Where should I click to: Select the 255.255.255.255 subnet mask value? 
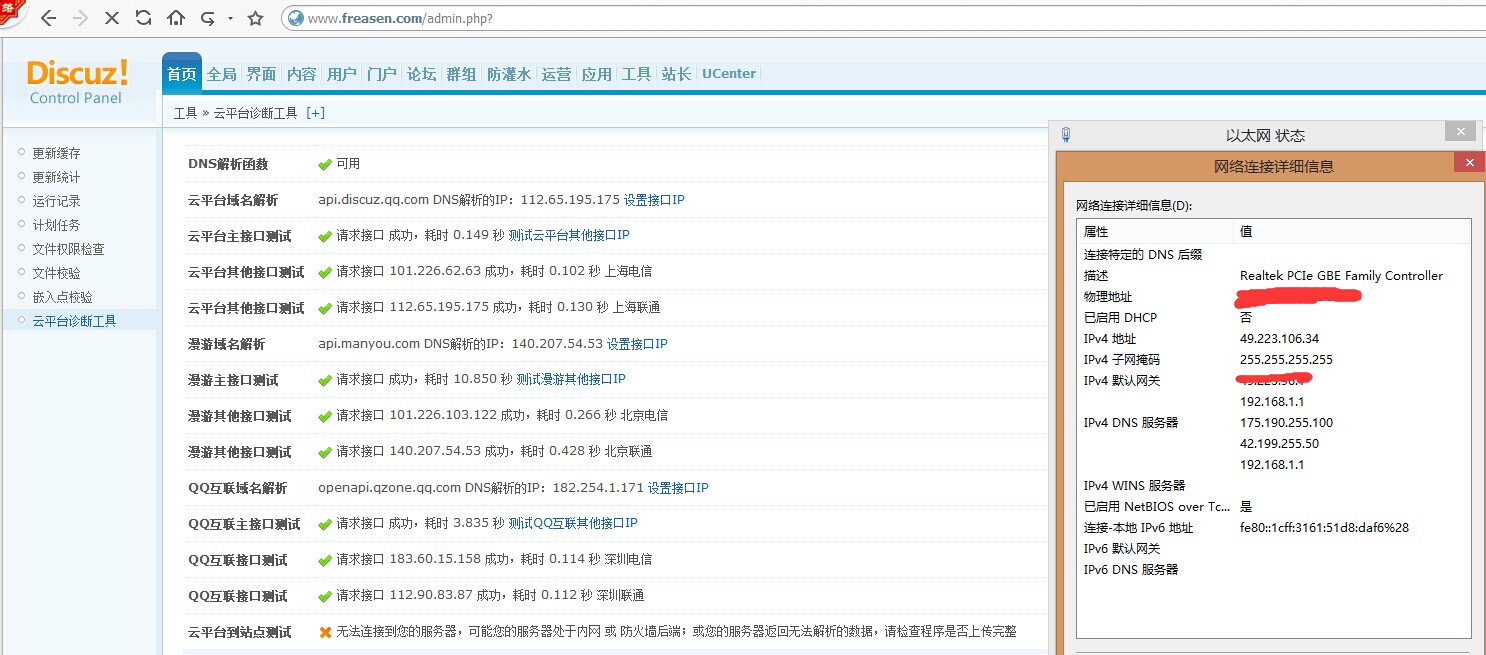pos(1286,360)
